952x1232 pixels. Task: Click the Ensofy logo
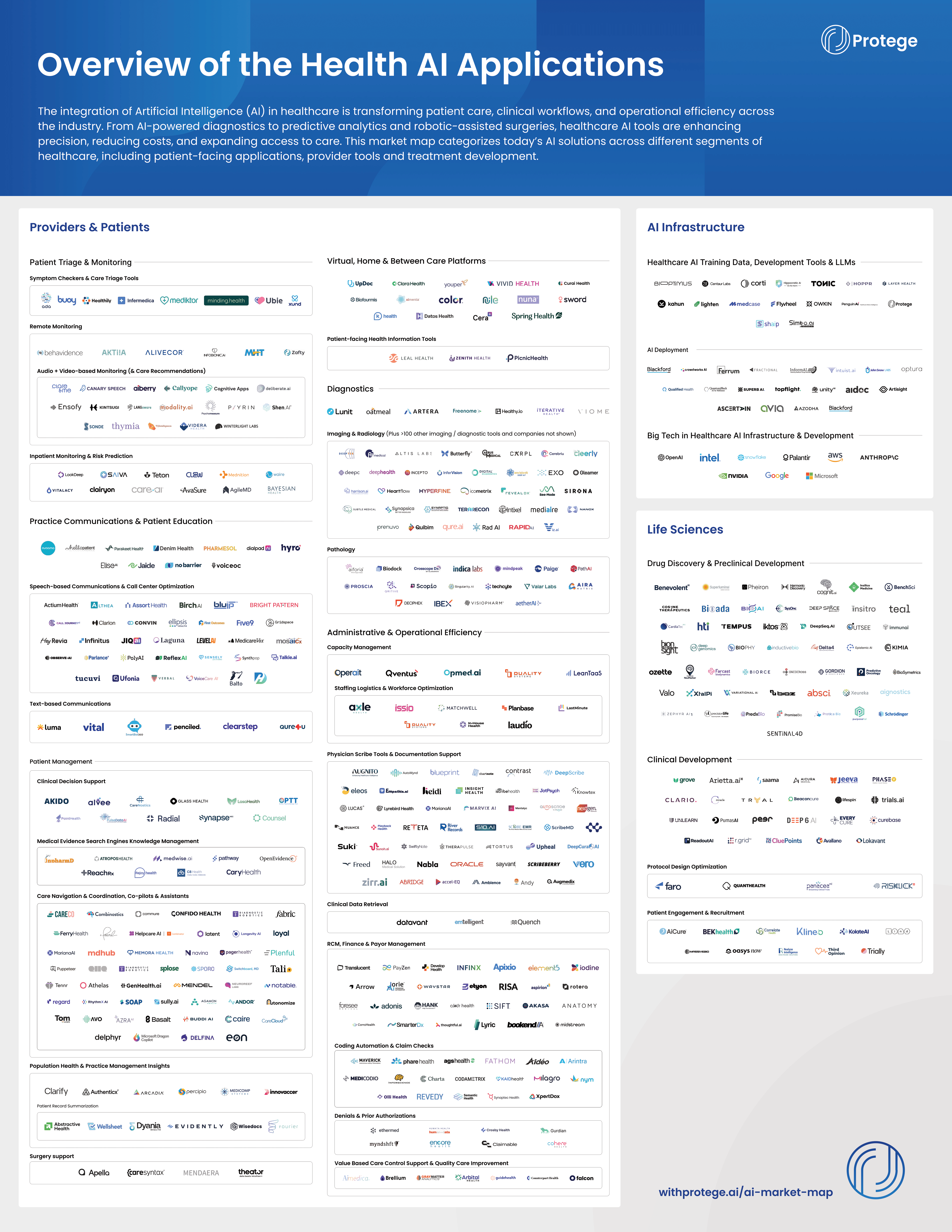click(66, 407)
